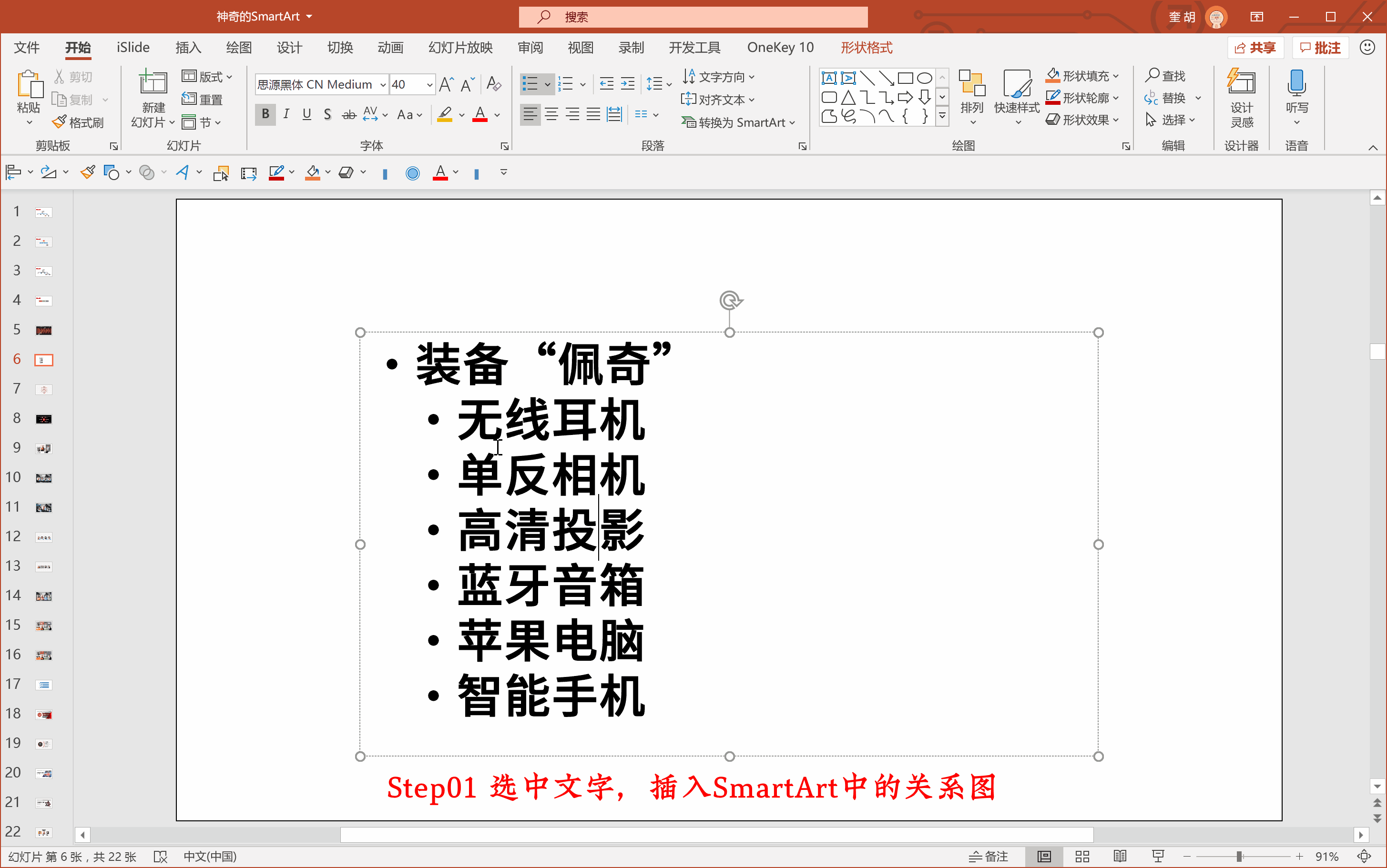Image resolution: width=1387 pixels, height=868 pixels.
Task: Set justified text alignment
Action: pyautogui.click(x=593, y=114)
